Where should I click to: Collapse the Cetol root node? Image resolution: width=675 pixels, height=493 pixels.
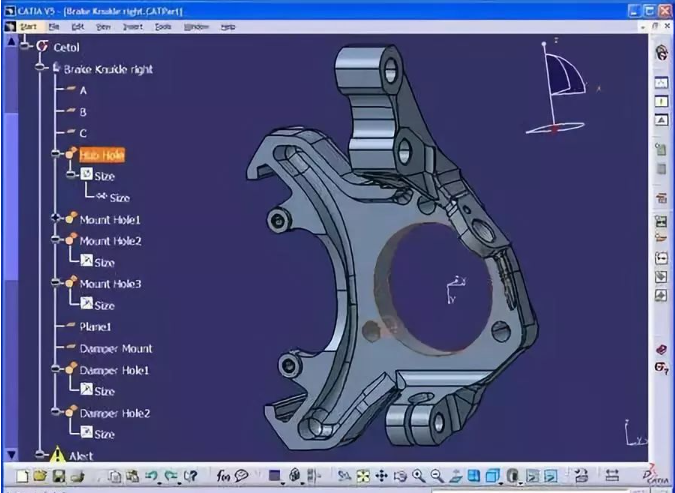pyautogui.click(x=25, y=45)
